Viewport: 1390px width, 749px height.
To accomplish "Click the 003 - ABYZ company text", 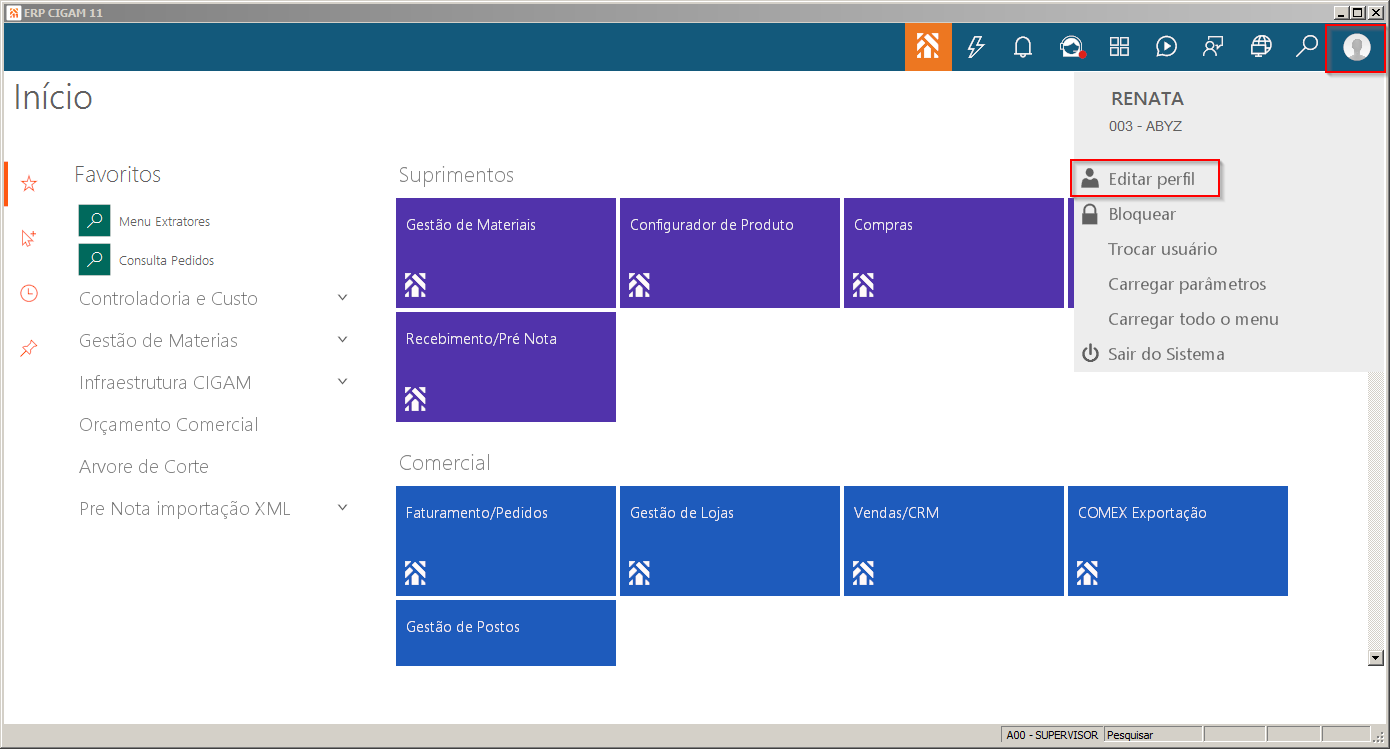I will tap(1146, 127).
